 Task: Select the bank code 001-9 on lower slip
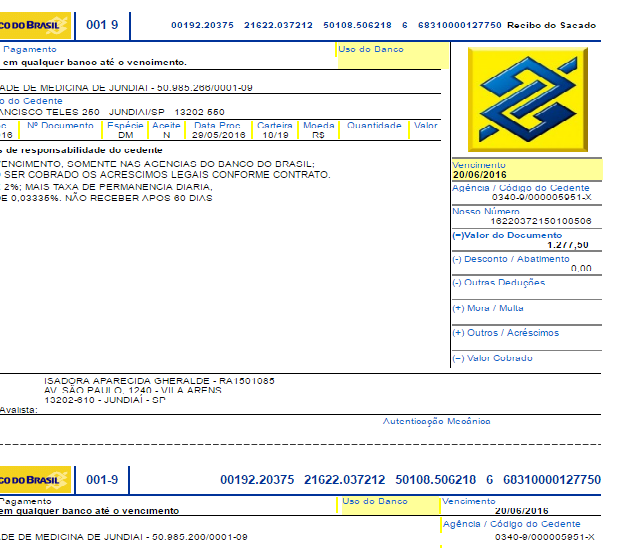[102, 480]
